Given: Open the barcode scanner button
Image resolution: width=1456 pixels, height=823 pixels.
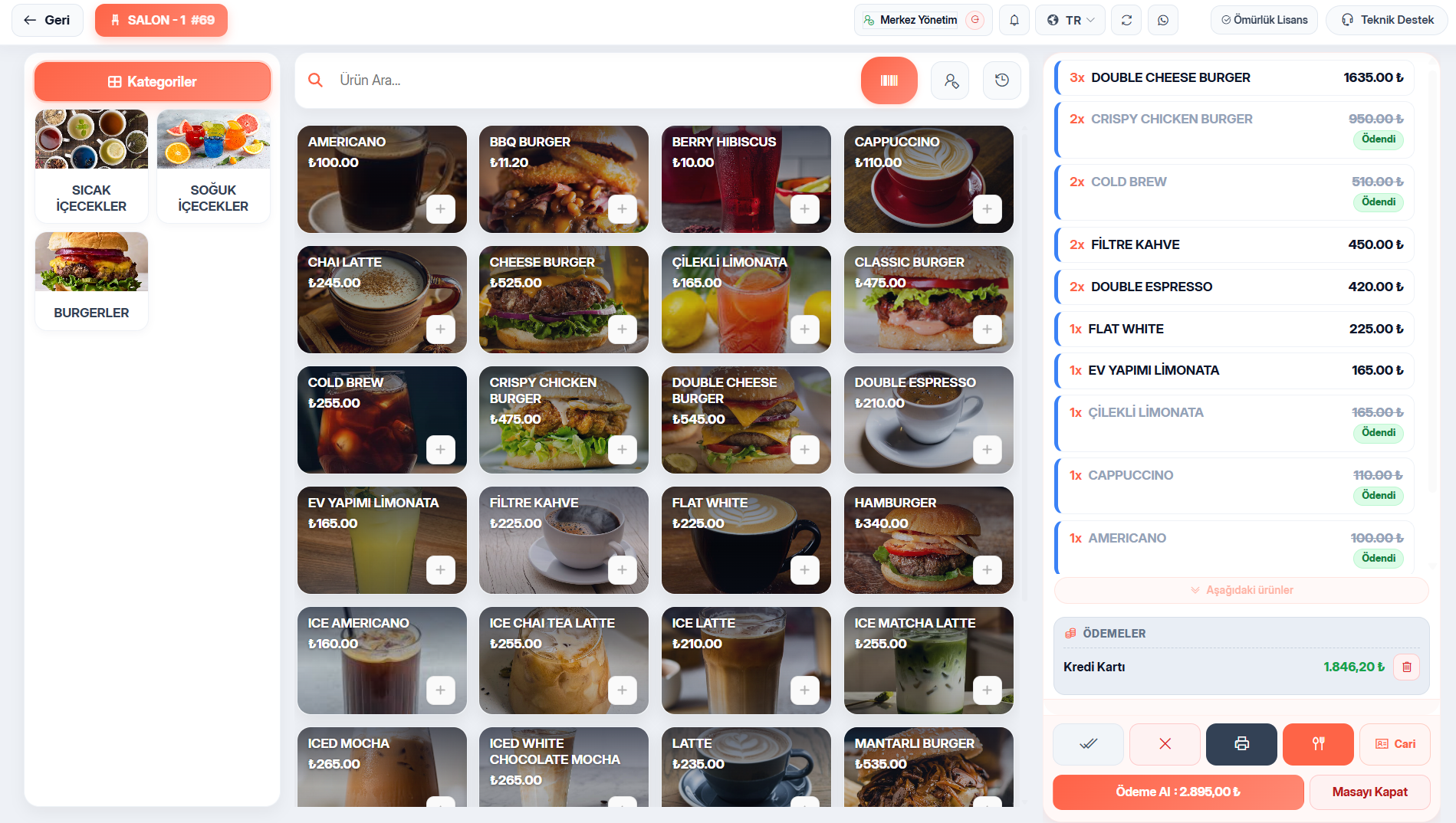Looking at the screenshot, I should click(889, 80).
